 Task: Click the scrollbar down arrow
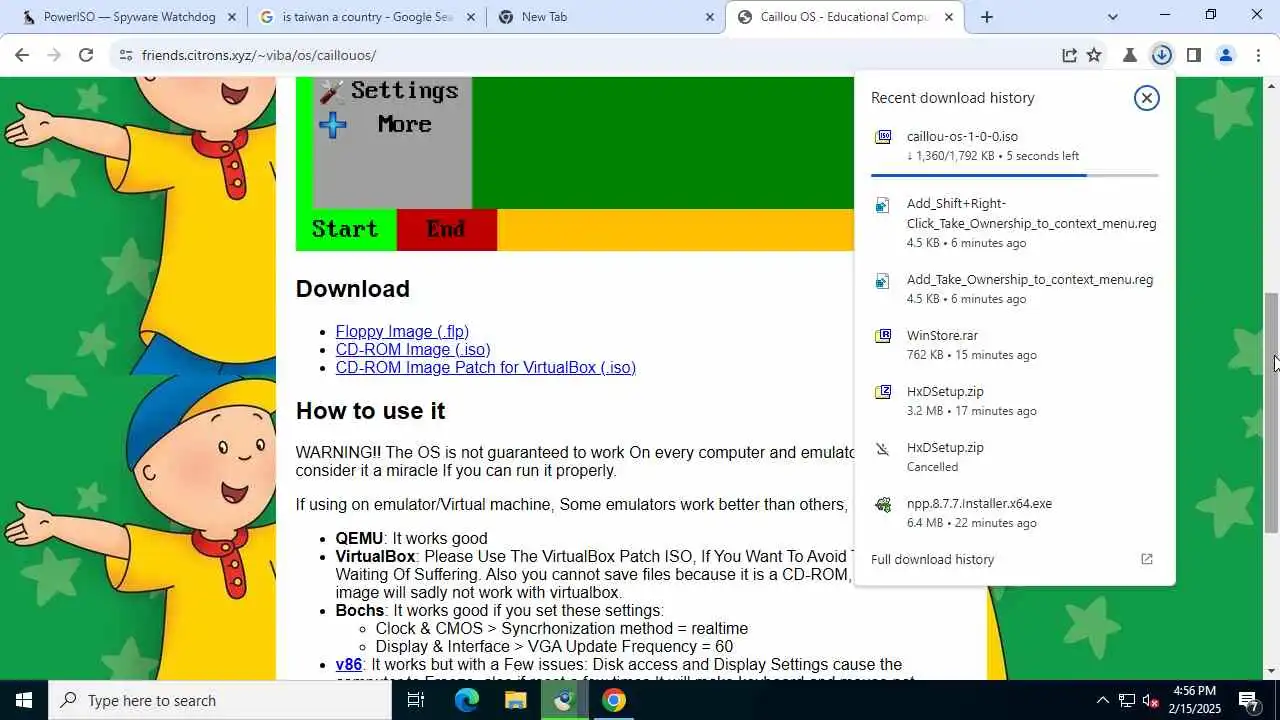[1272, 671]
